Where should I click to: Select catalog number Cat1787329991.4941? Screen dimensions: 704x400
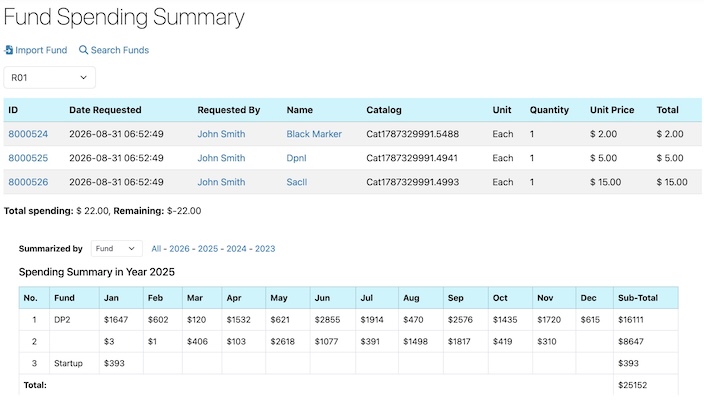[x=412, y=158]
